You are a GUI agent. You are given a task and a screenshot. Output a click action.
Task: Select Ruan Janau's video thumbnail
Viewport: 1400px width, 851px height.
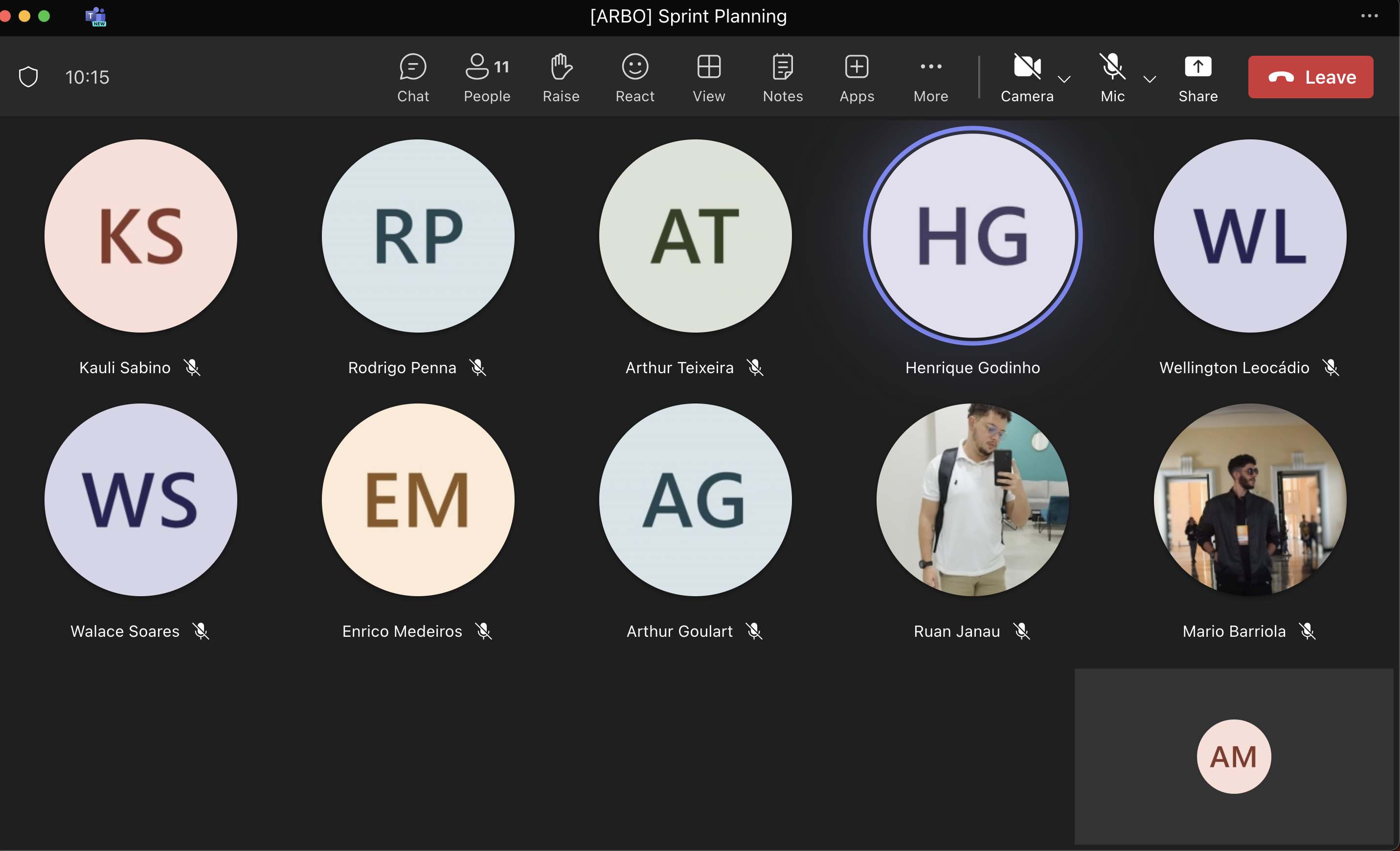(972, 499)
